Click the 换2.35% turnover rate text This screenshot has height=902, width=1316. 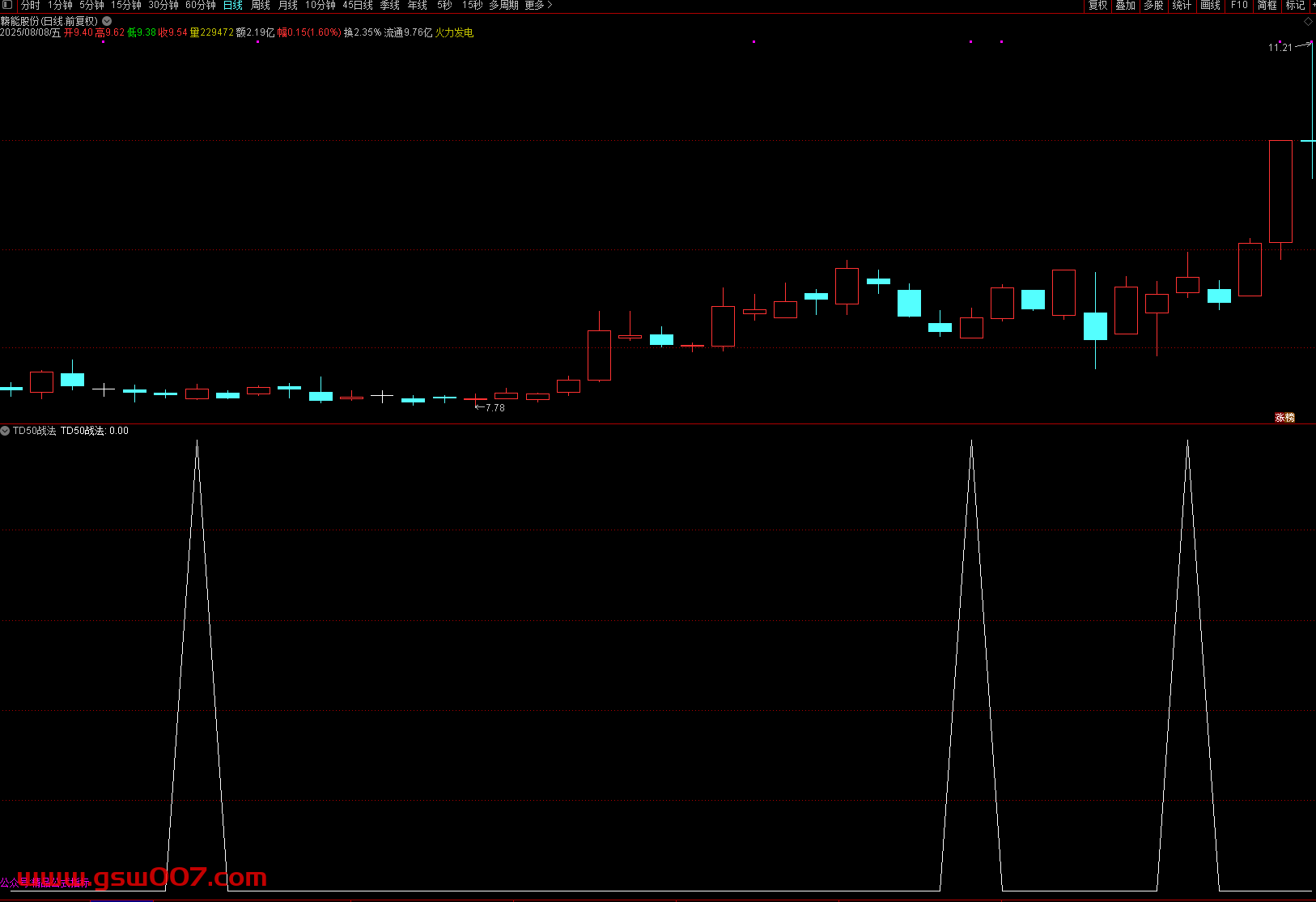[363, 33]
